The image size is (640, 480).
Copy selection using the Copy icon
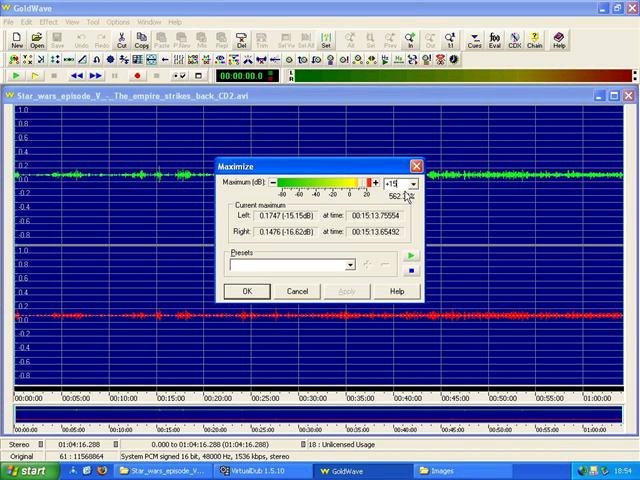point(141,40)
